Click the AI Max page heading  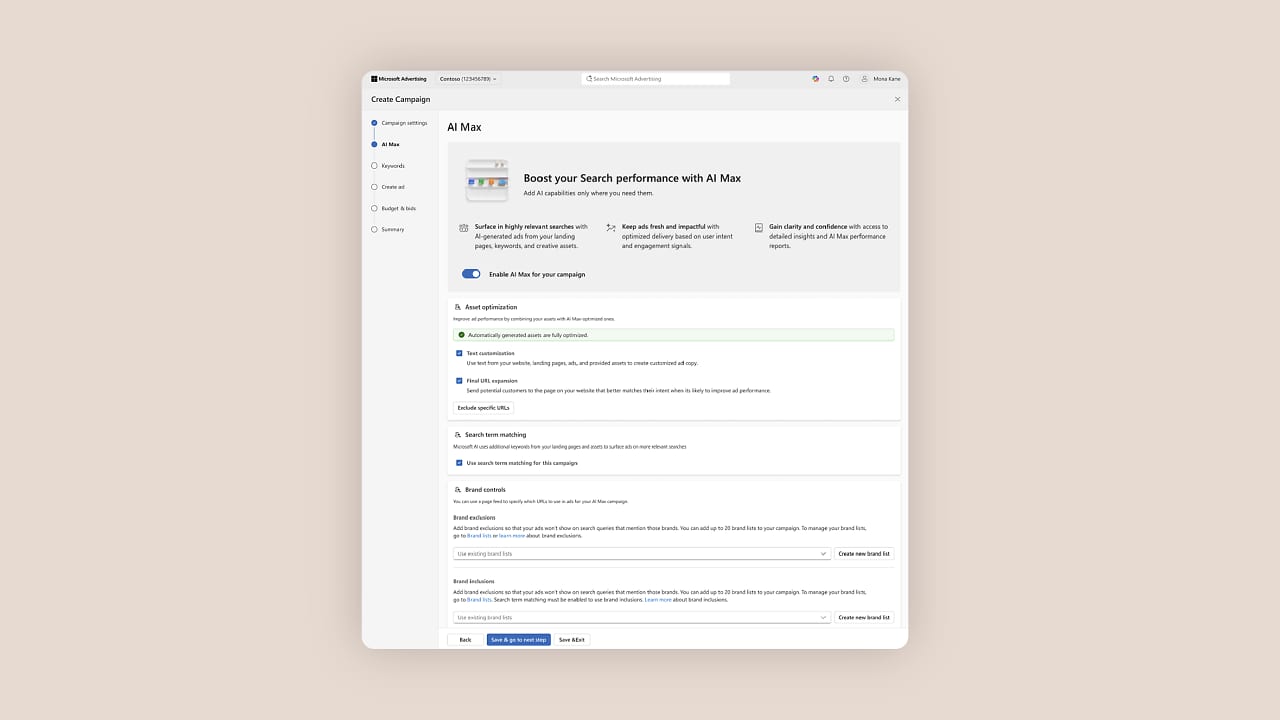464,127
